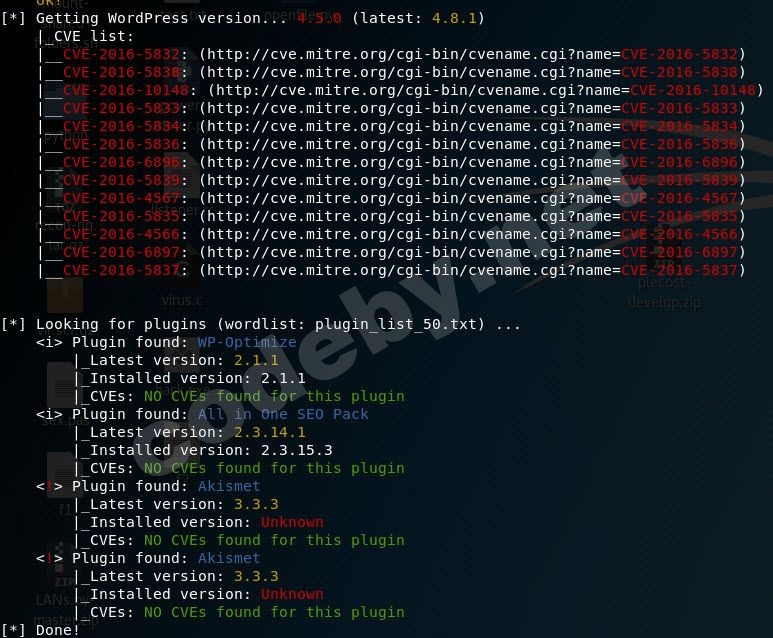Select the WP-Optimize plugin name
Image resolution: width=773 pixels, height=638 pixels.
pos(247,342)
